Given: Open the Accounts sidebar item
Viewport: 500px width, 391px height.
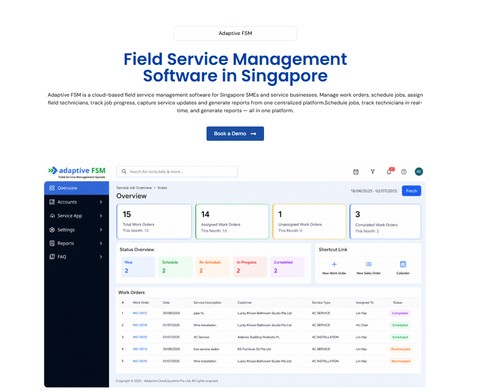Looking at the screenshot, I should [x=77, y=202].
